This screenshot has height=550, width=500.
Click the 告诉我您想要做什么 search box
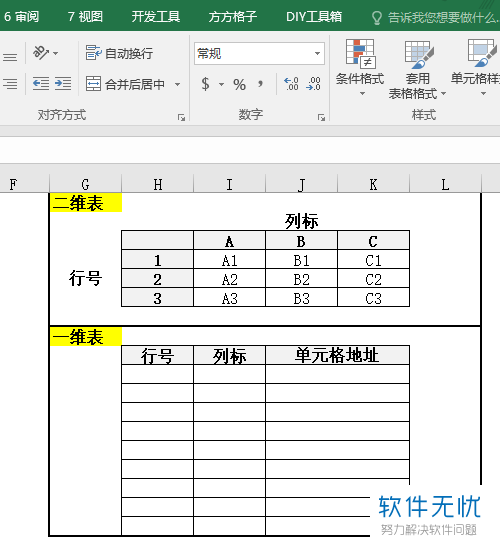435,17
